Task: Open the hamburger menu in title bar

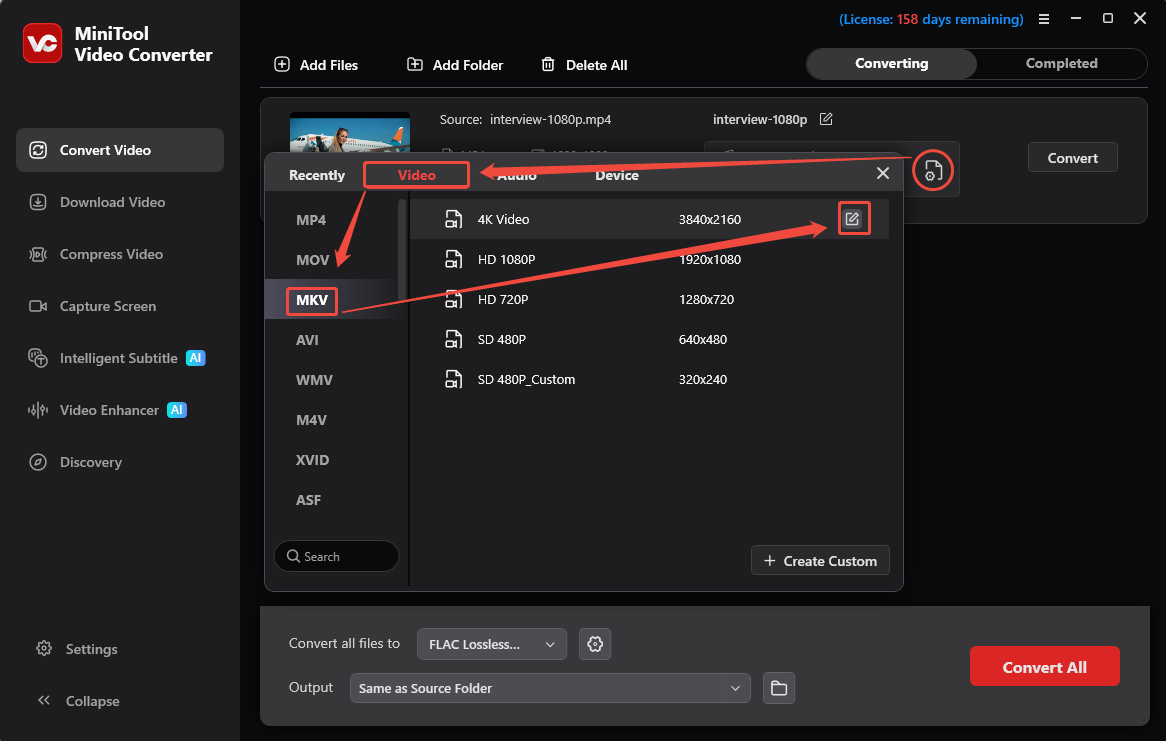Action: click(1044, 19)
